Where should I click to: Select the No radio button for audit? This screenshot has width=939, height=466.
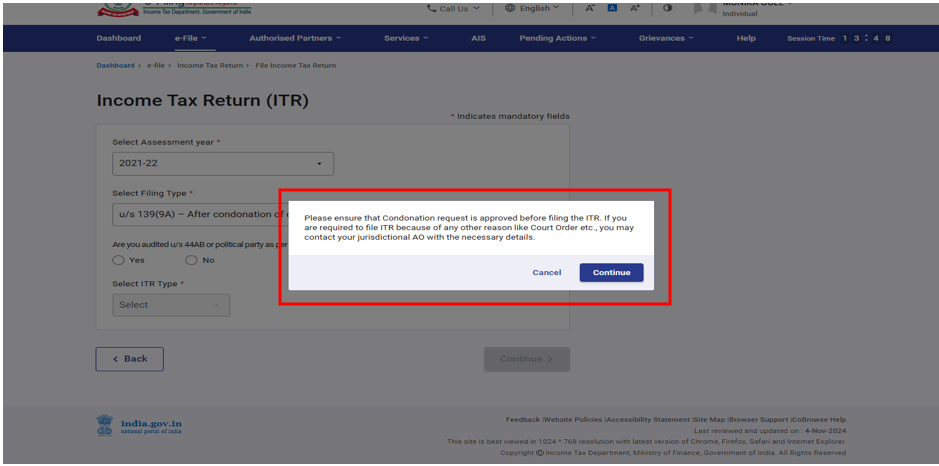[192, 260]
